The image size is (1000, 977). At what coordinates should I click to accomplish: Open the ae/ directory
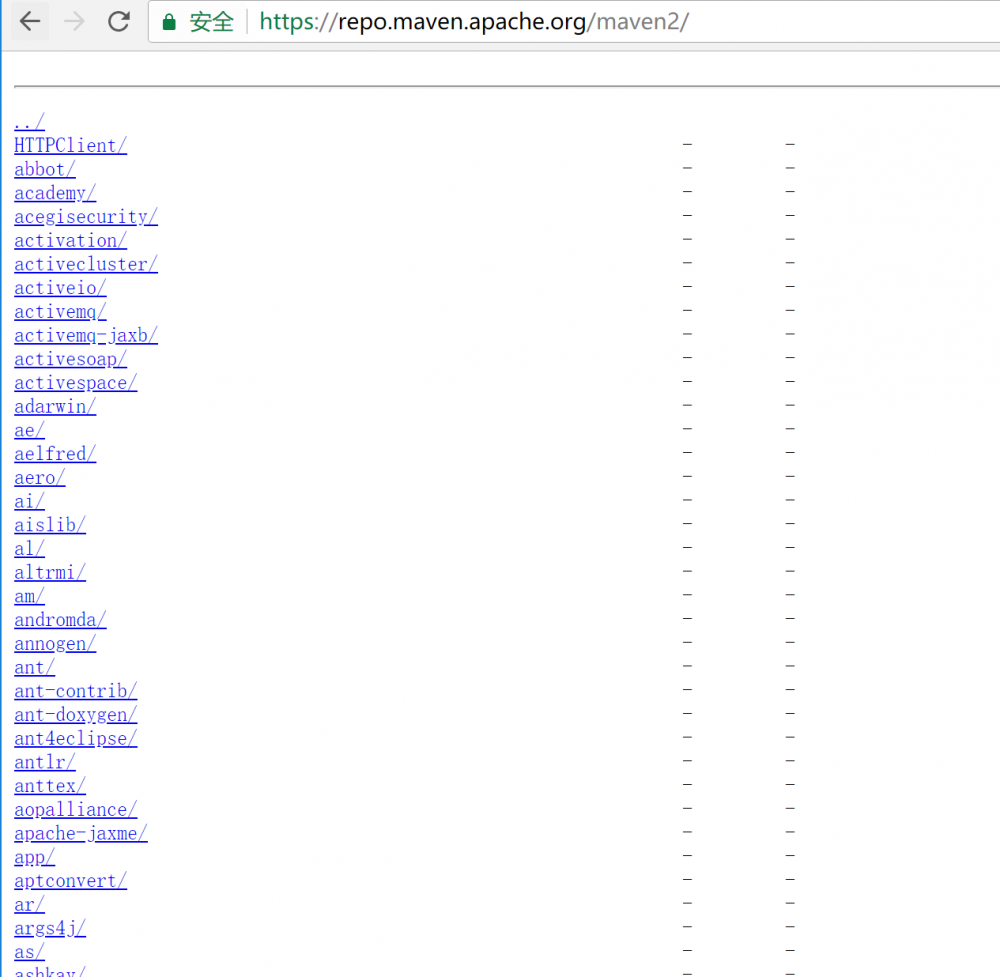click(x=29, y=430)
